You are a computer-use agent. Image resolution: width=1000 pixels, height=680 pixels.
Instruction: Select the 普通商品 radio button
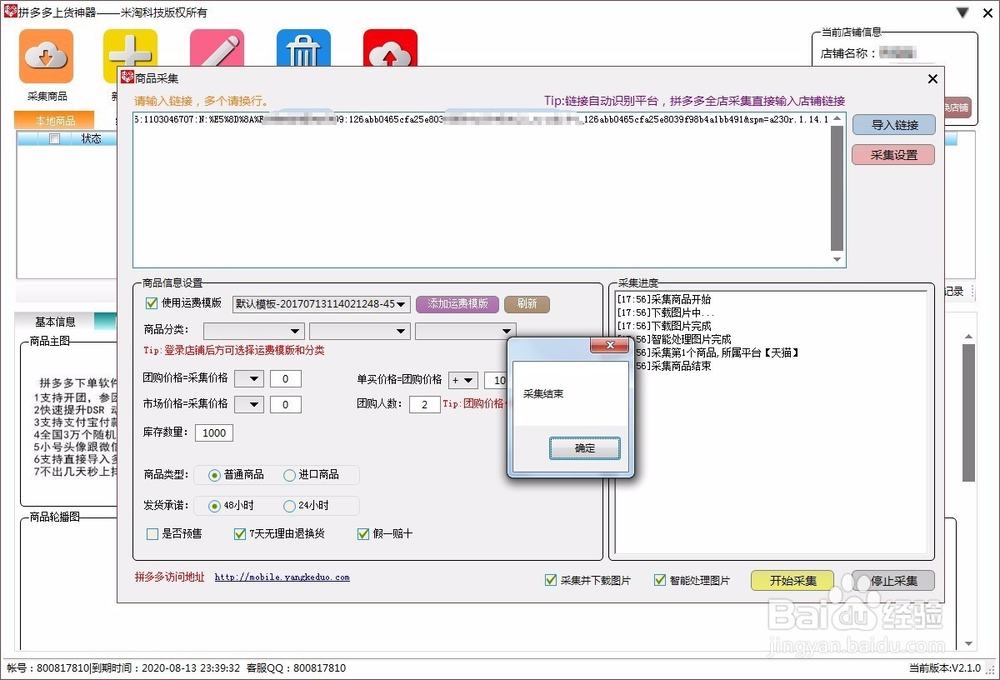click(x=214, y=475)
